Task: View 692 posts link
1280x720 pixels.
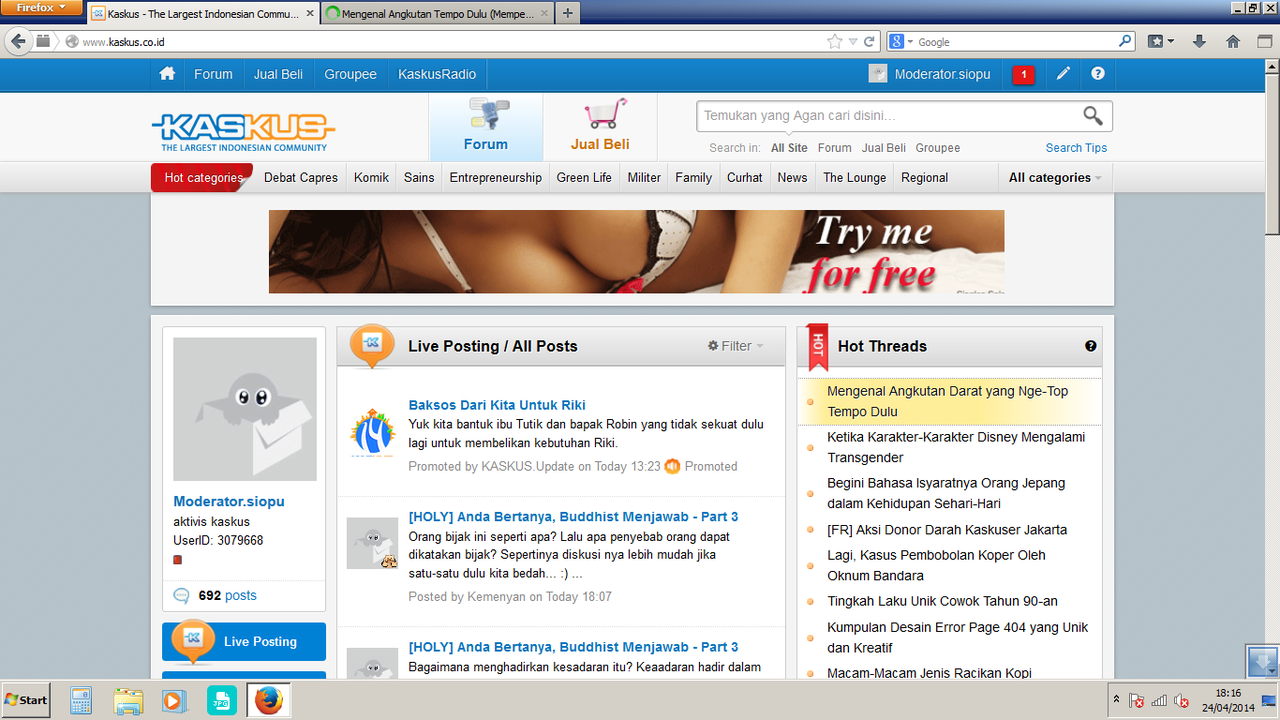Action: (x=227, y=595)
